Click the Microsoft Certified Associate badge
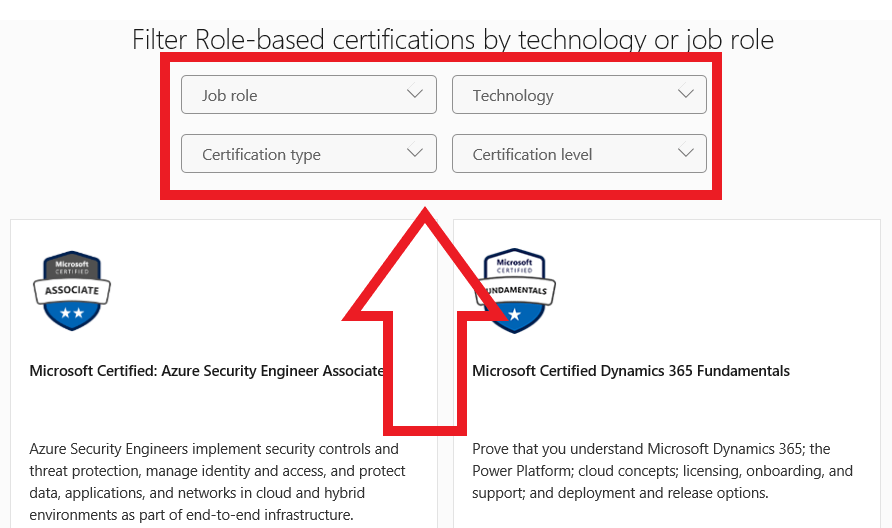Screen dimensions: 892x528 coord(72,291)
